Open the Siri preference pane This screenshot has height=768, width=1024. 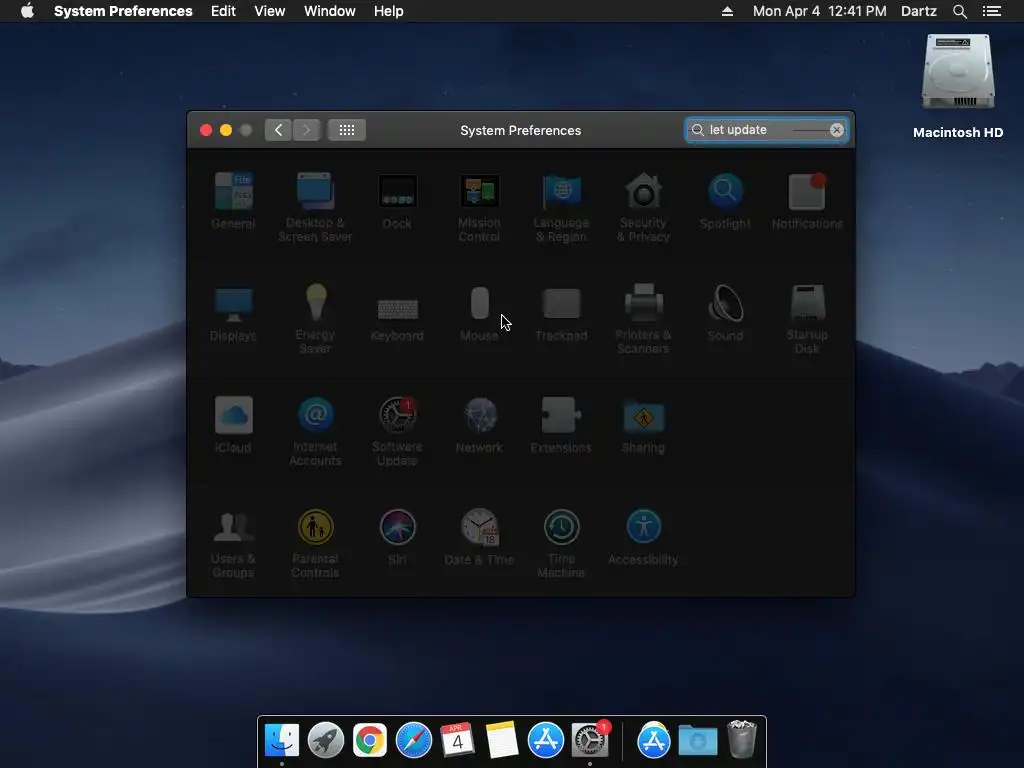(x=397, y=537)
